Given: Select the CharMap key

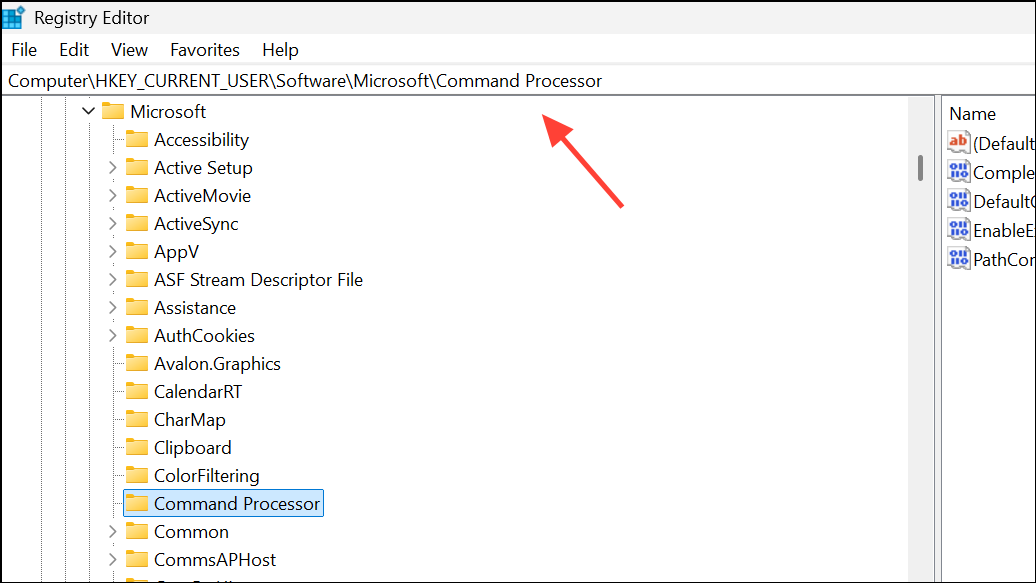Looking at the screenshot, I should (190, 420).
